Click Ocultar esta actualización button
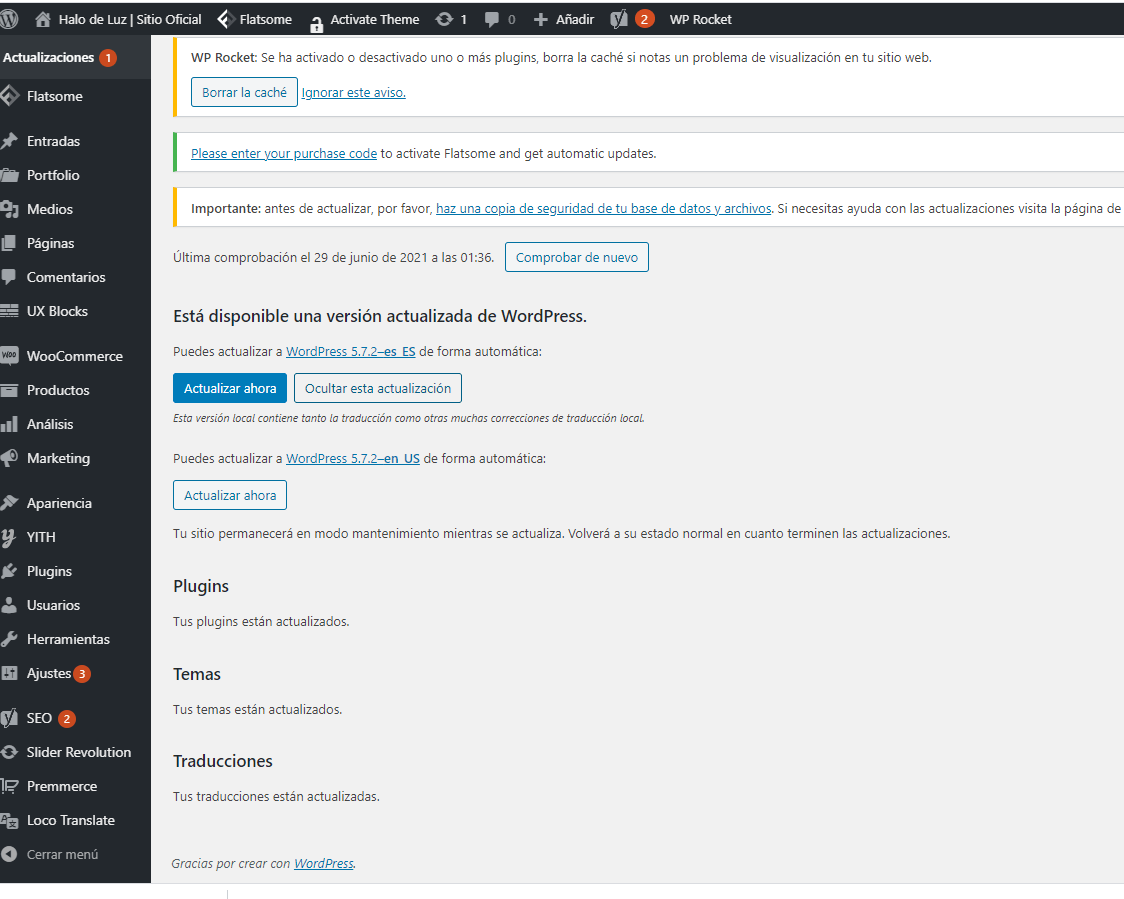 click(378, 388)
